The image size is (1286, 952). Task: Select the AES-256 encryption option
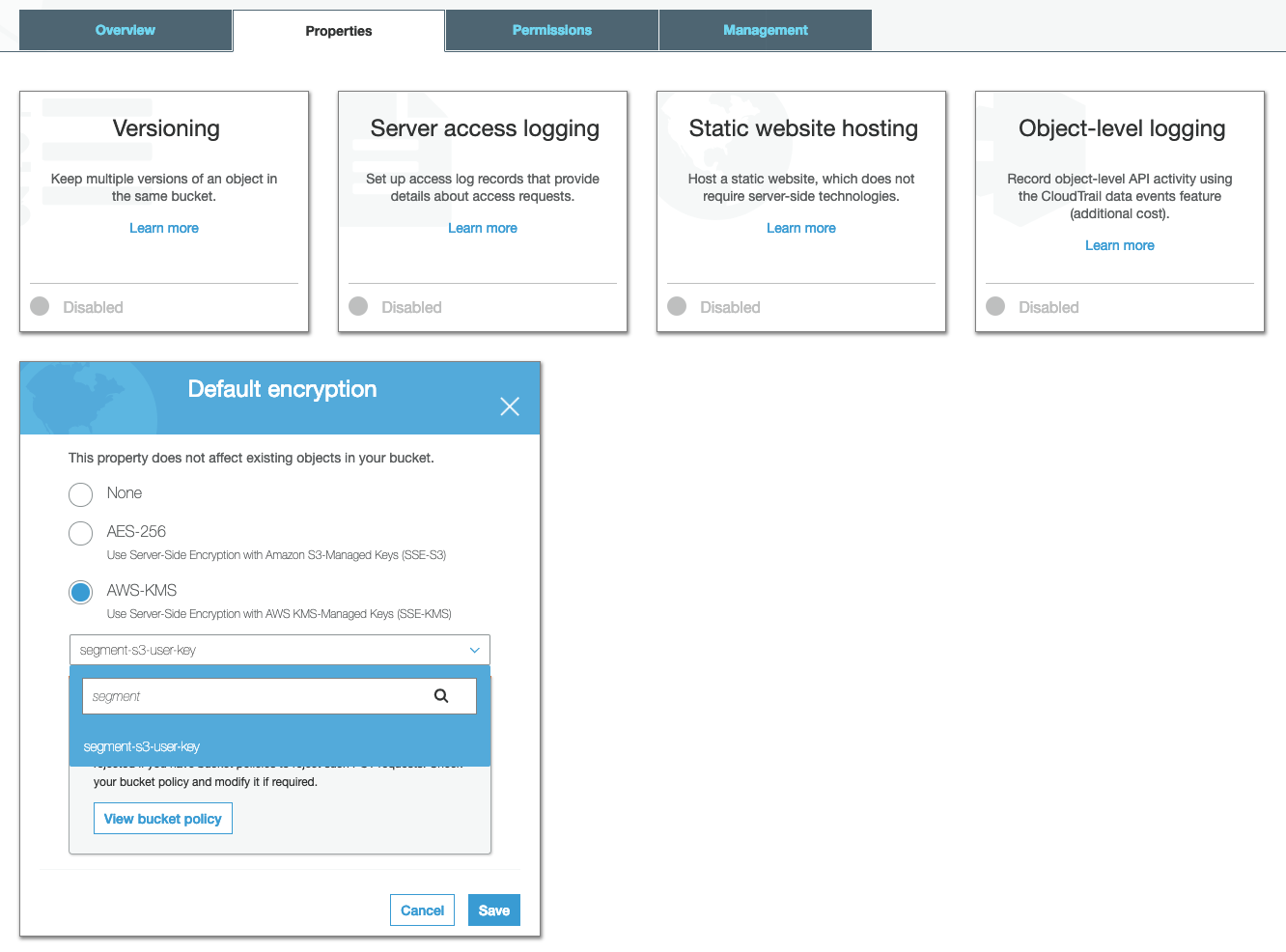[80, 533]
